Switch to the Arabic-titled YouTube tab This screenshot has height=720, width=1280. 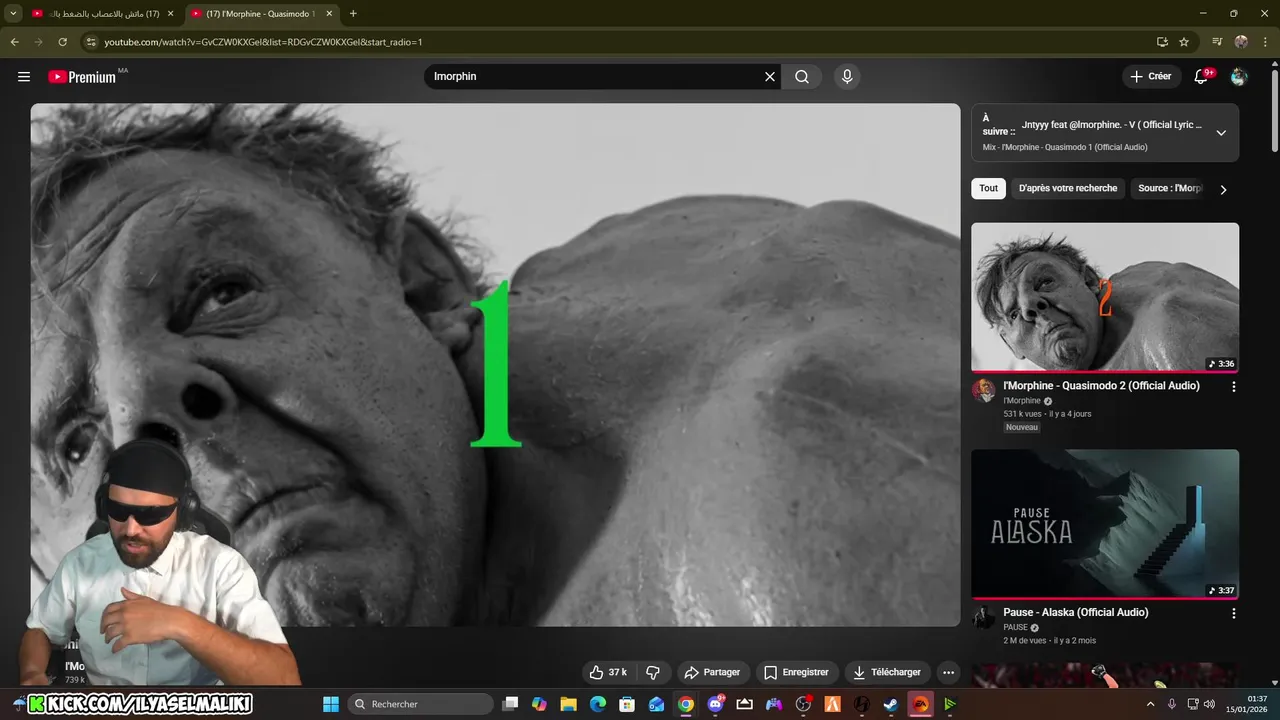[105, 14]
